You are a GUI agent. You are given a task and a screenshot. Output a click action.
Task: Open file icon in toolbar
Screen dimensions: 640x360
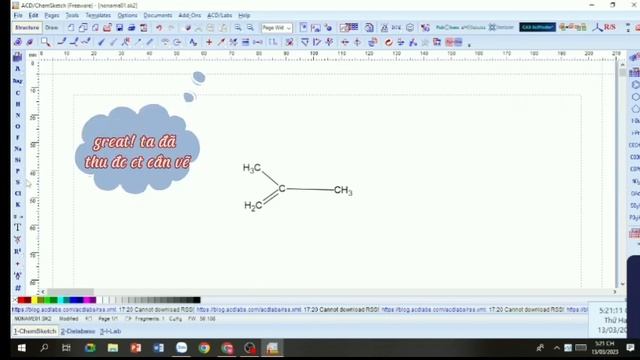pos(107,28)
